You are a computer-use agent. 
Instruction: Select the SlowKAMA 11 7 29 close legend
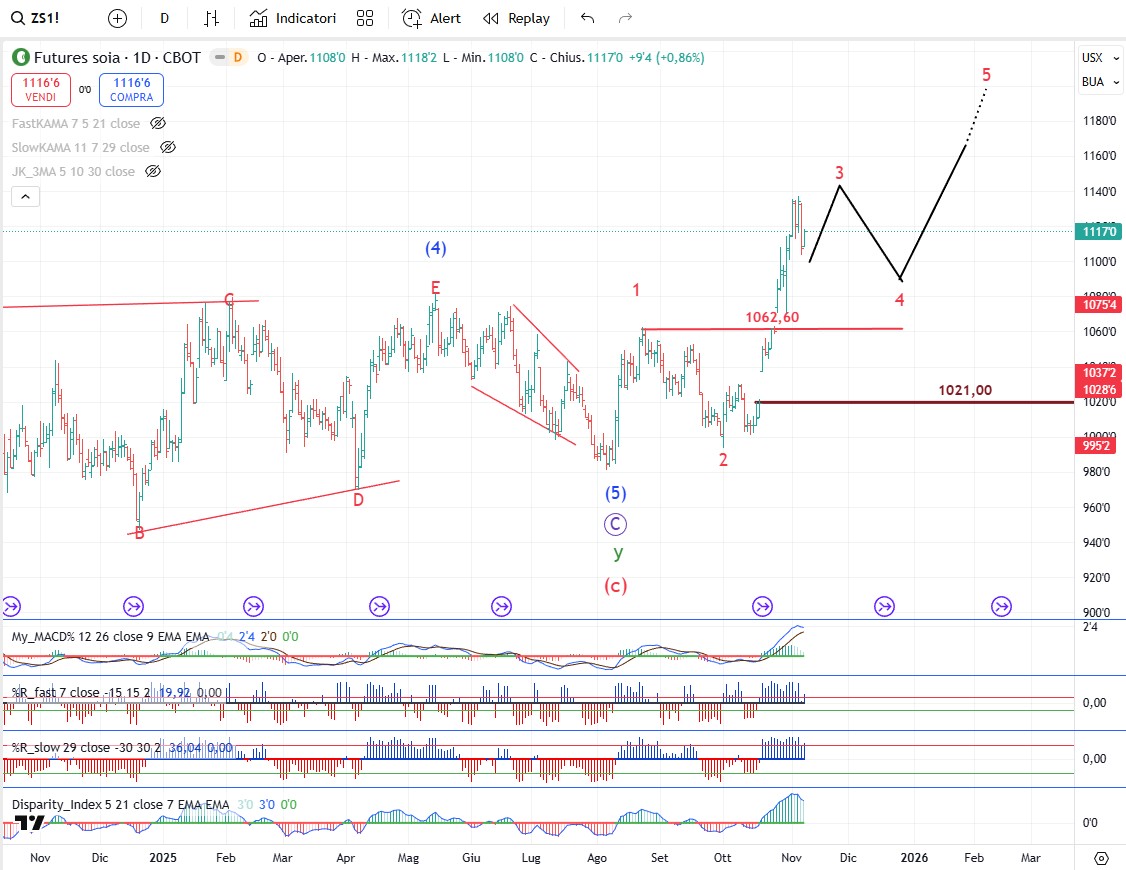point(80,147)
